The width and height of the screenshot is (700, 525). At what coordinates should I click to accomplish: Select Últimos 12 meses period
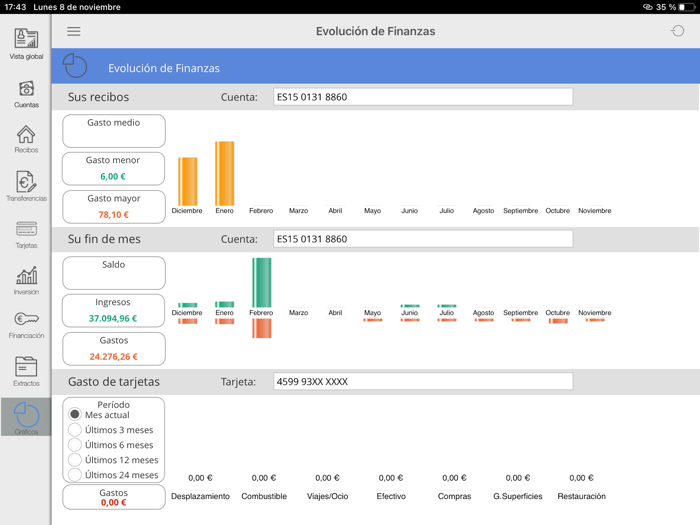(75, 460)
